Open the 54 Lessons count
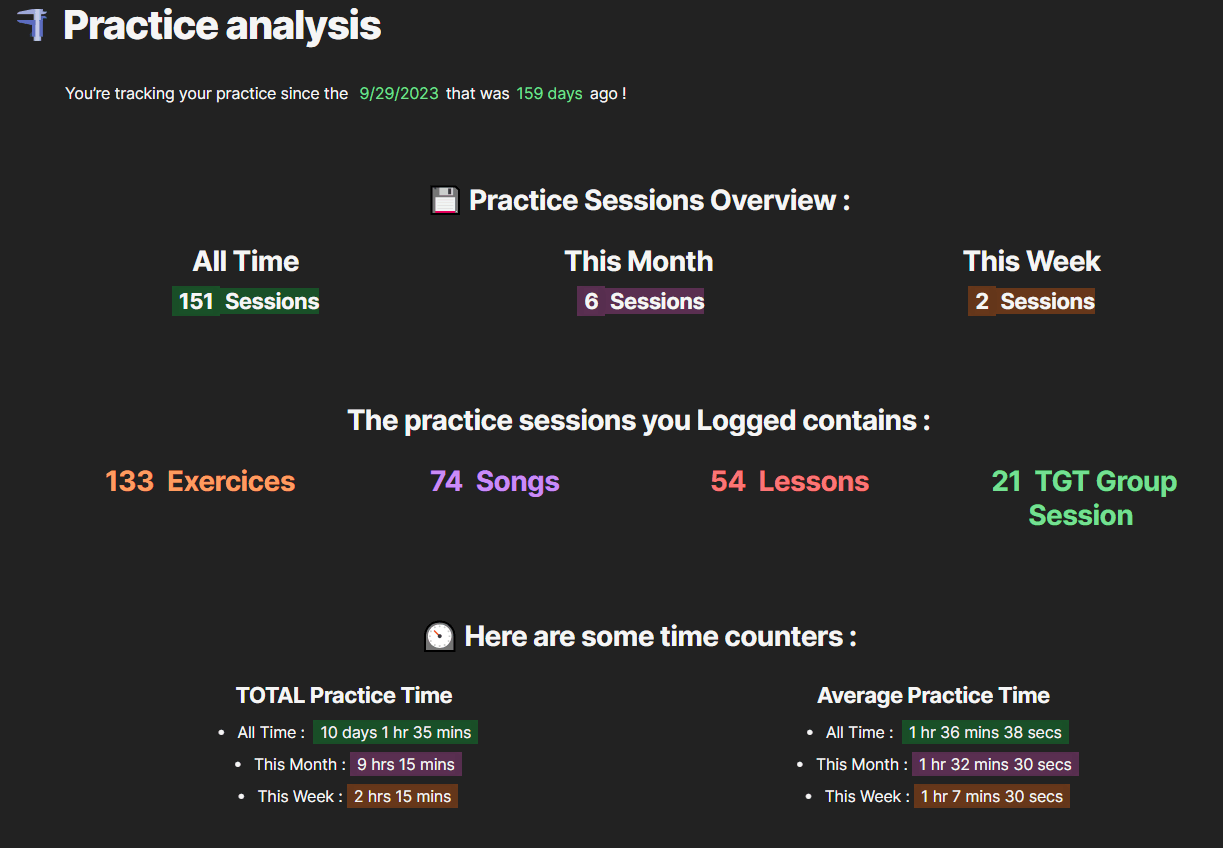The width and height of the screenshot is (1223, 848). [789, 482]
